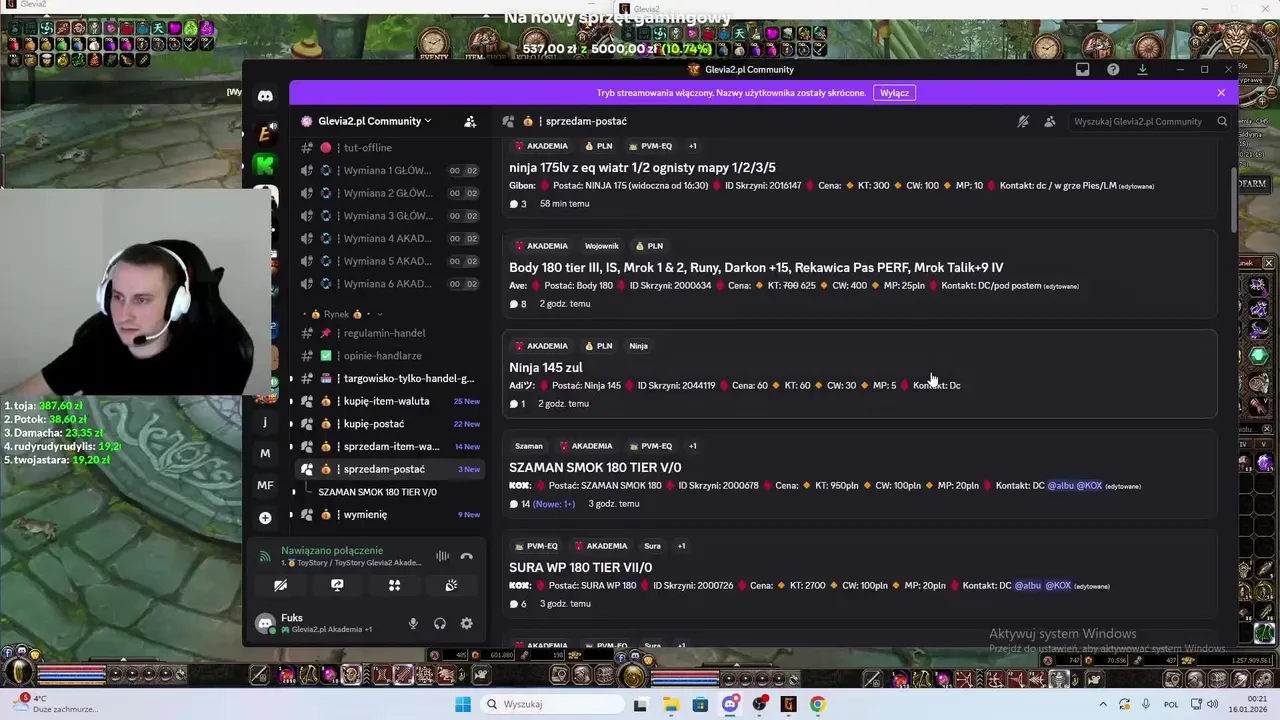This screenshot has width=1280, height=720.
Task: Open the soundboard icon
Action: tap(451, 586)
